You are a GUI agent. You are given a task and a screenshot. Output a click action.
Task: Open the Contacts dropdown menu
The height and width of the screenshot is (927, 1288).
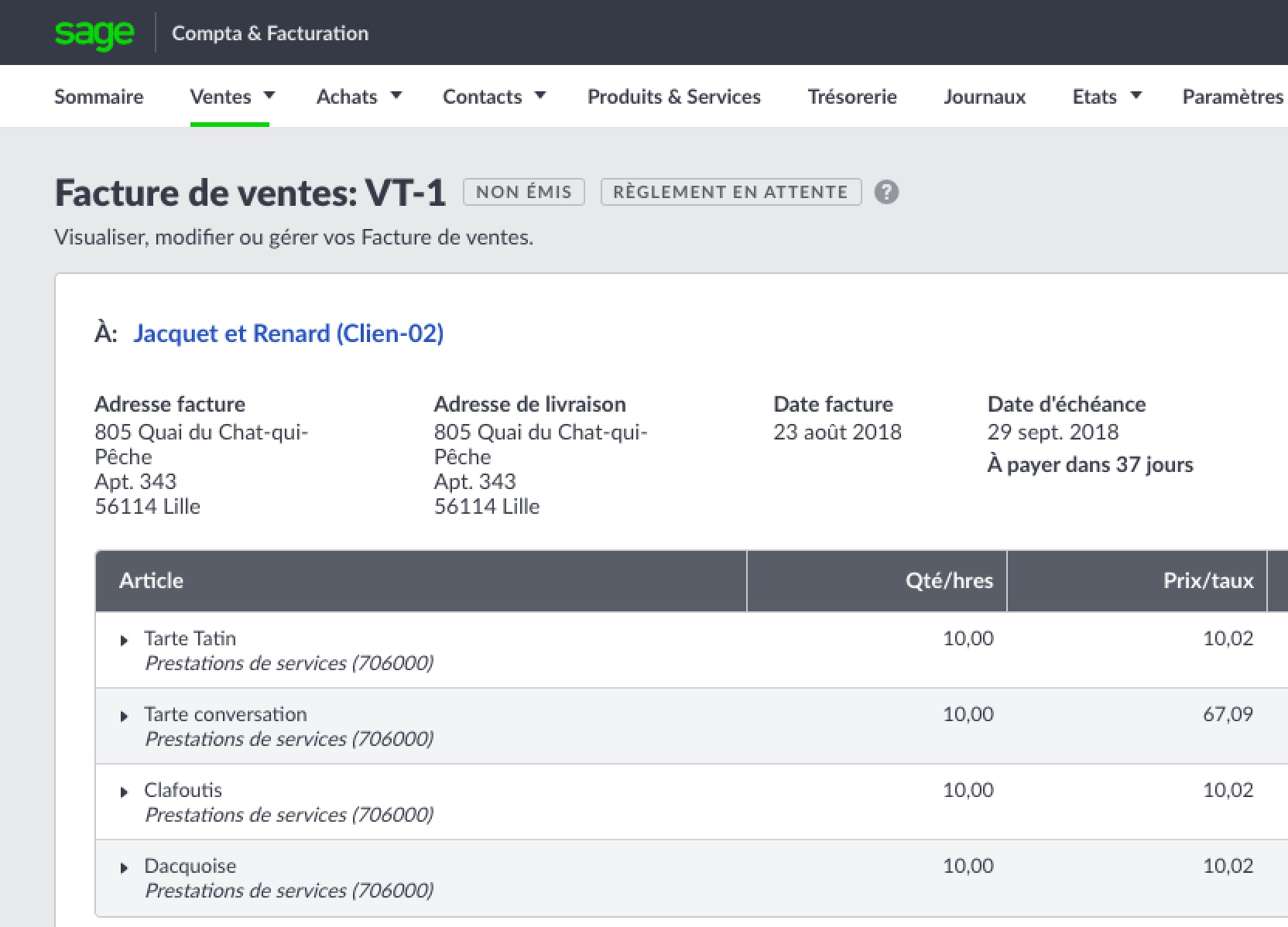pyautogui.click(x=493, y=97)
